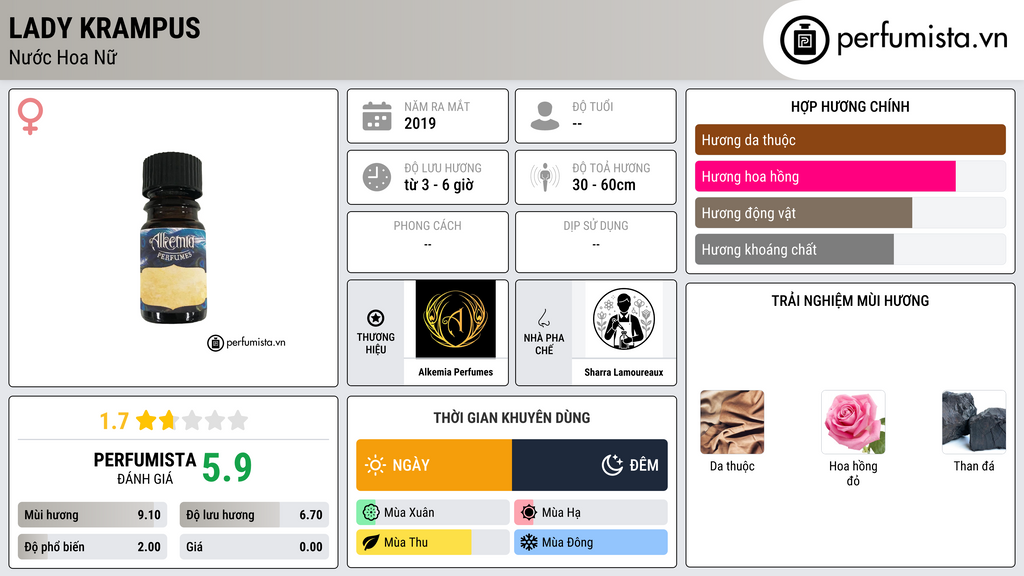Click the person icon beside Độ tuổi
This screenshot has height=576, width=1024.
[x=545, y=116]
